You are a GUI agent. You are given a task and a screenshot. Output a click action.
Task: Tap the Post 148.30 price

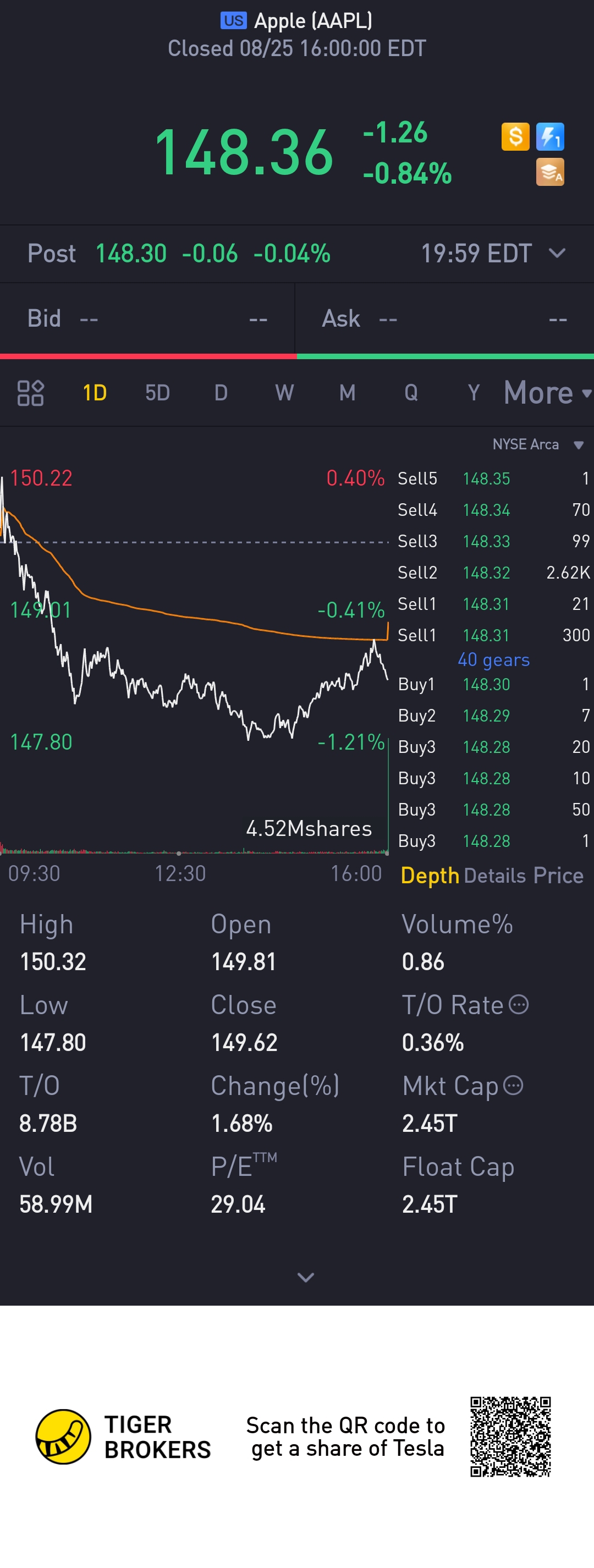[131, 253]
